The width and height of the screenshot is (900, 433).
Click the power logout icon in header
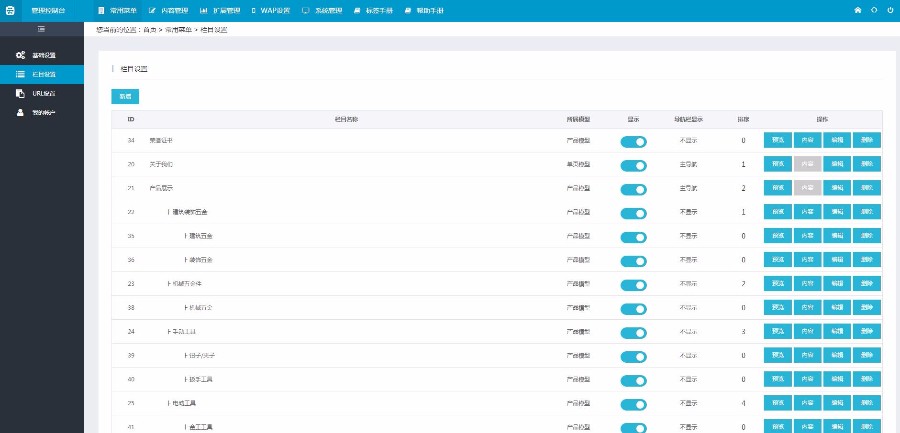coord(890,9)
